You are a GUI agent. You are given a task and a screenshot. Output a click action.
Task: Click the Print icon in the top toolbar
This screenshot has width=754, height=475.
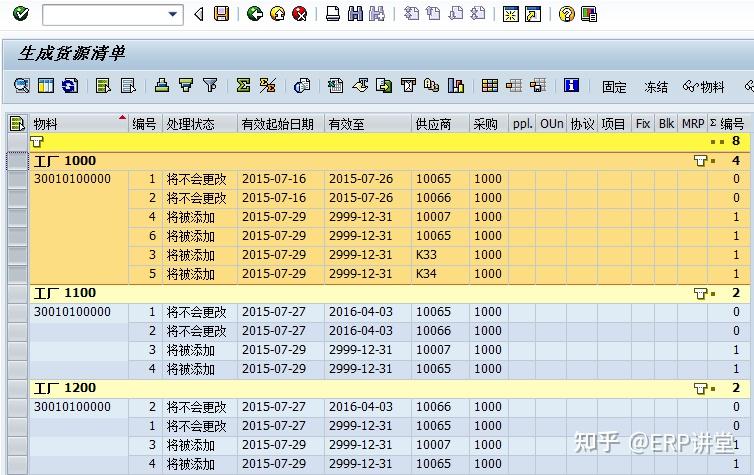pos(333,13)
